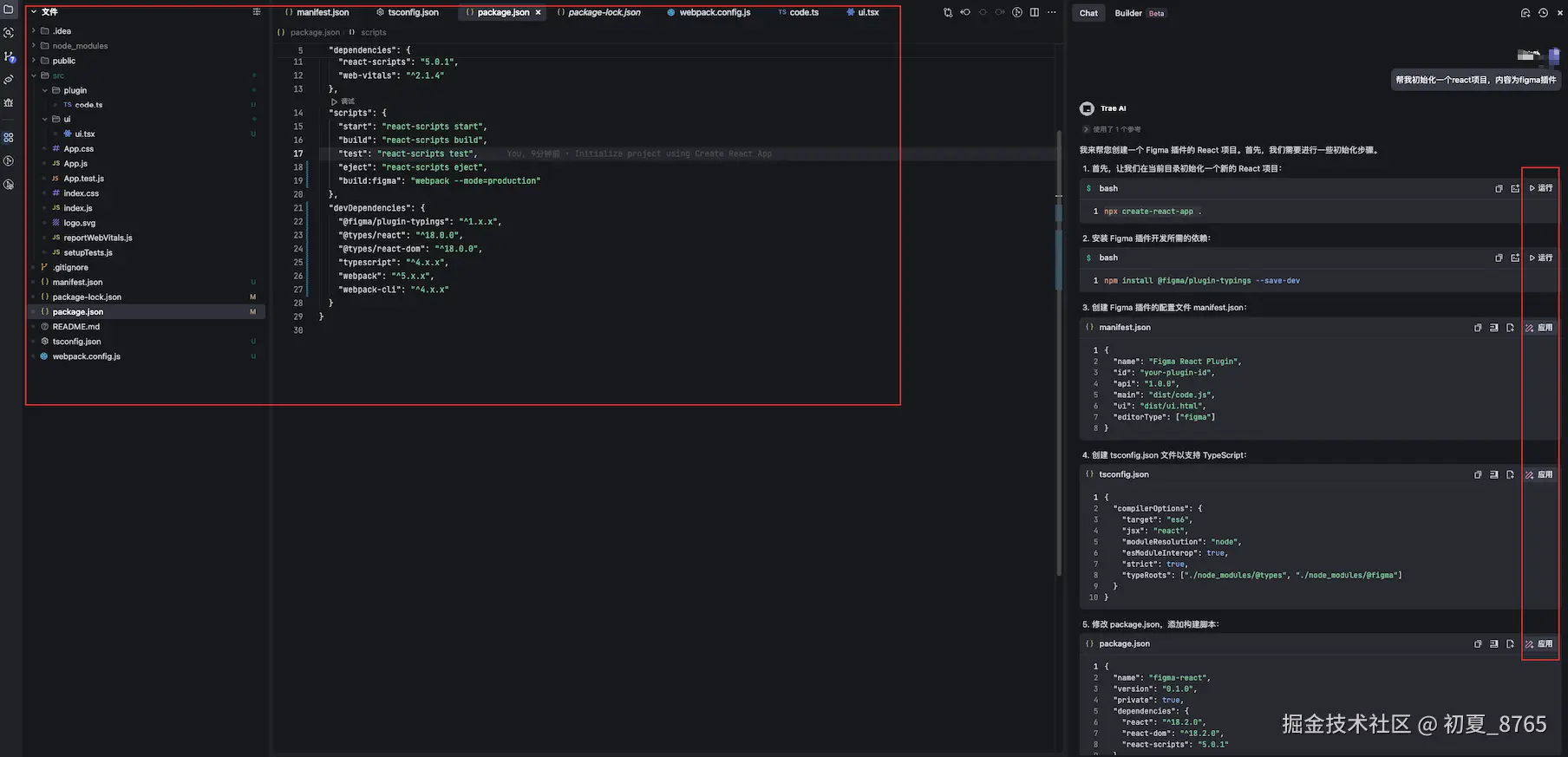Open the more actions ellipsis in editor toolbar
Viewport: 1568px width, 757px height.
[1052, 13]
